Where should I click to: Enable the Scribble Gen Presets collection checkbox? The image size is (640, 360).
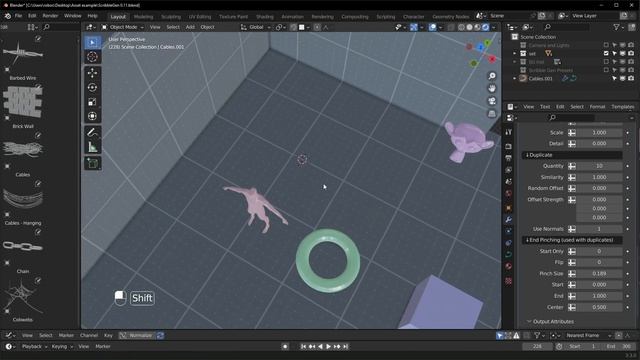[606, 70]
